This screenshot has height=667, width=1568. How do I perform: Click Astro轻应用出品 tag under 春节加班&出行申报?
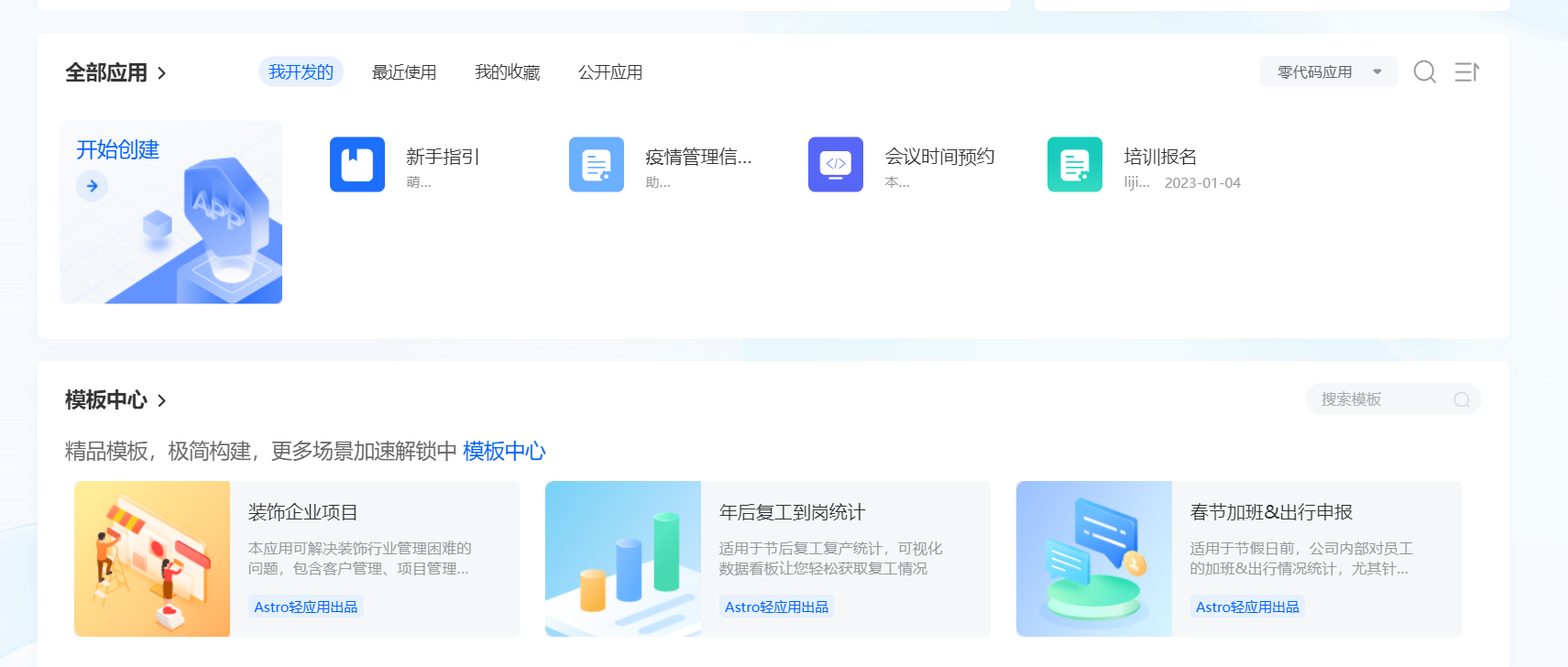(1248, 607)
